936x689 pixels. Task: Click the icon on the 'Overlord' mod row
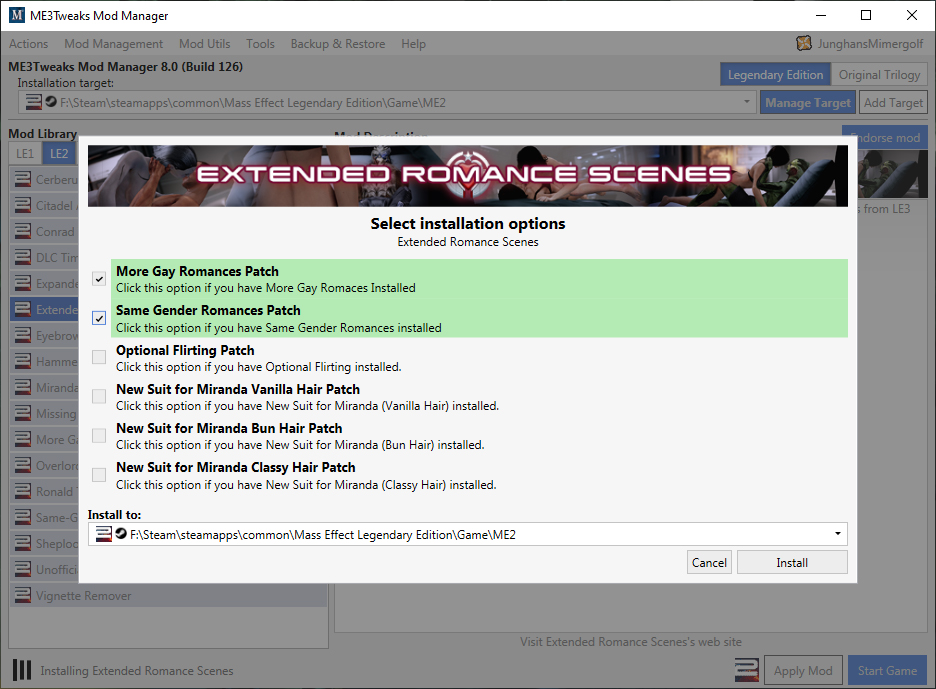pos(23,465)
